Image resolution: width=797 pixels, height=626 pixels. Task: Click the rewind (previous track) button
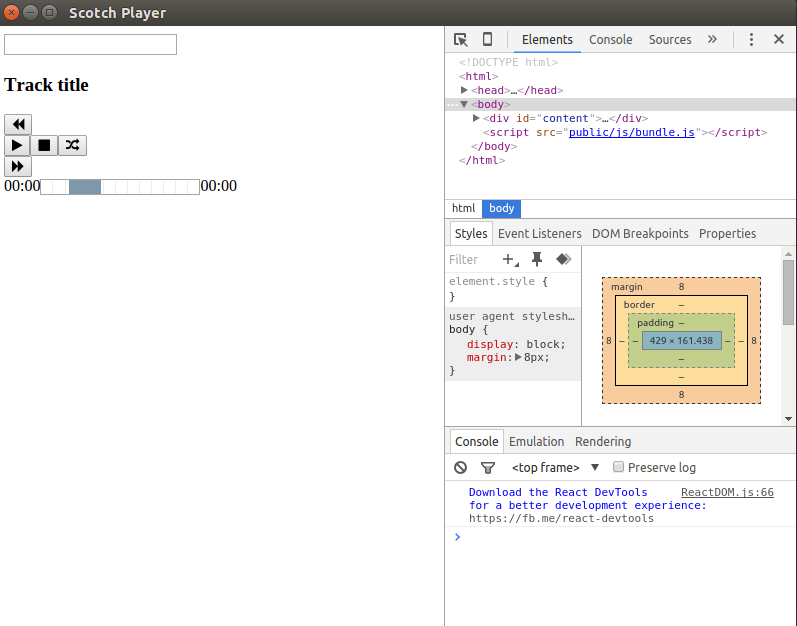click(x=18, y=124)
